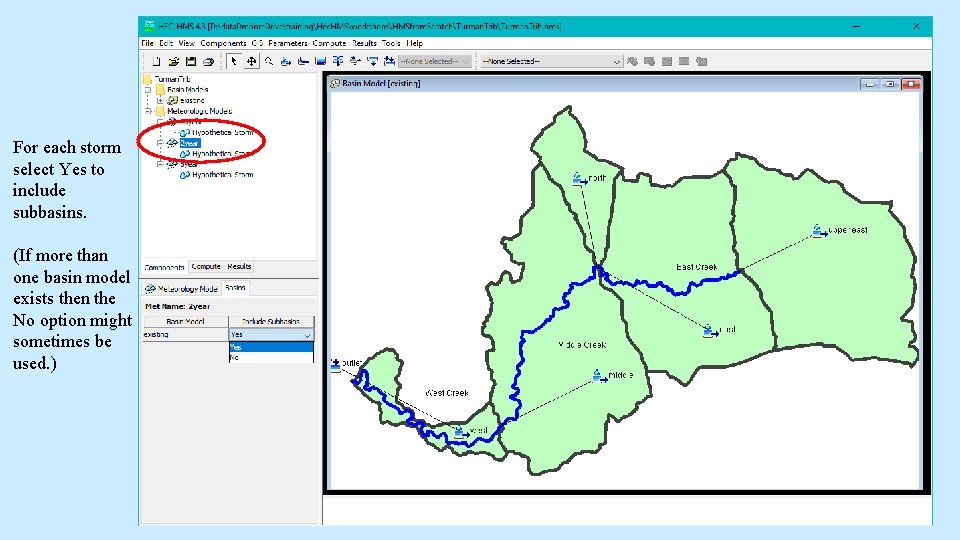Click the global summary table toolbar icon
Screen dimensions: 960x540
coord(650,61)
